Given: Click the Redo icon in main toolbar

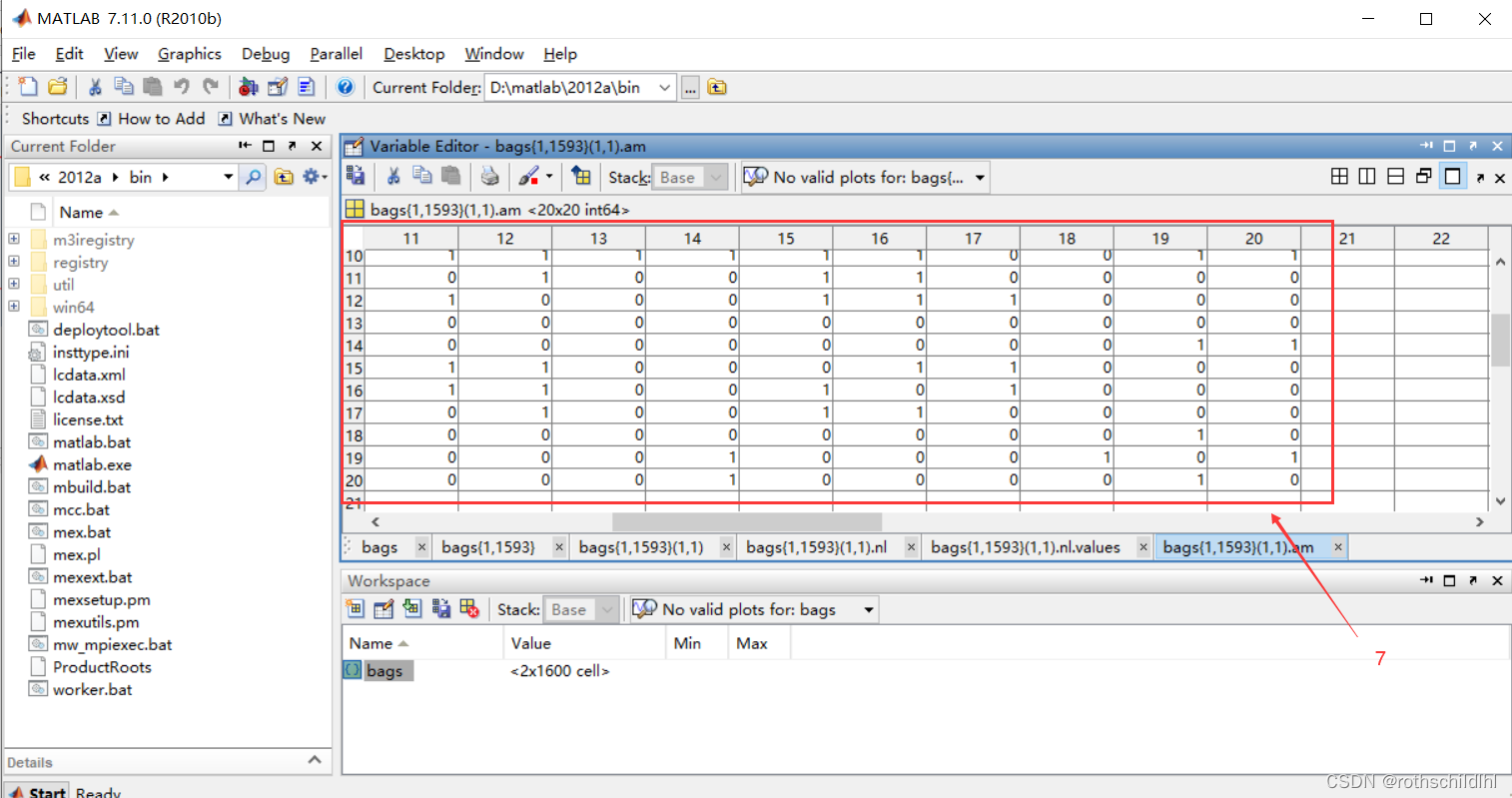Looking at the screenshot, I should 210,87.
